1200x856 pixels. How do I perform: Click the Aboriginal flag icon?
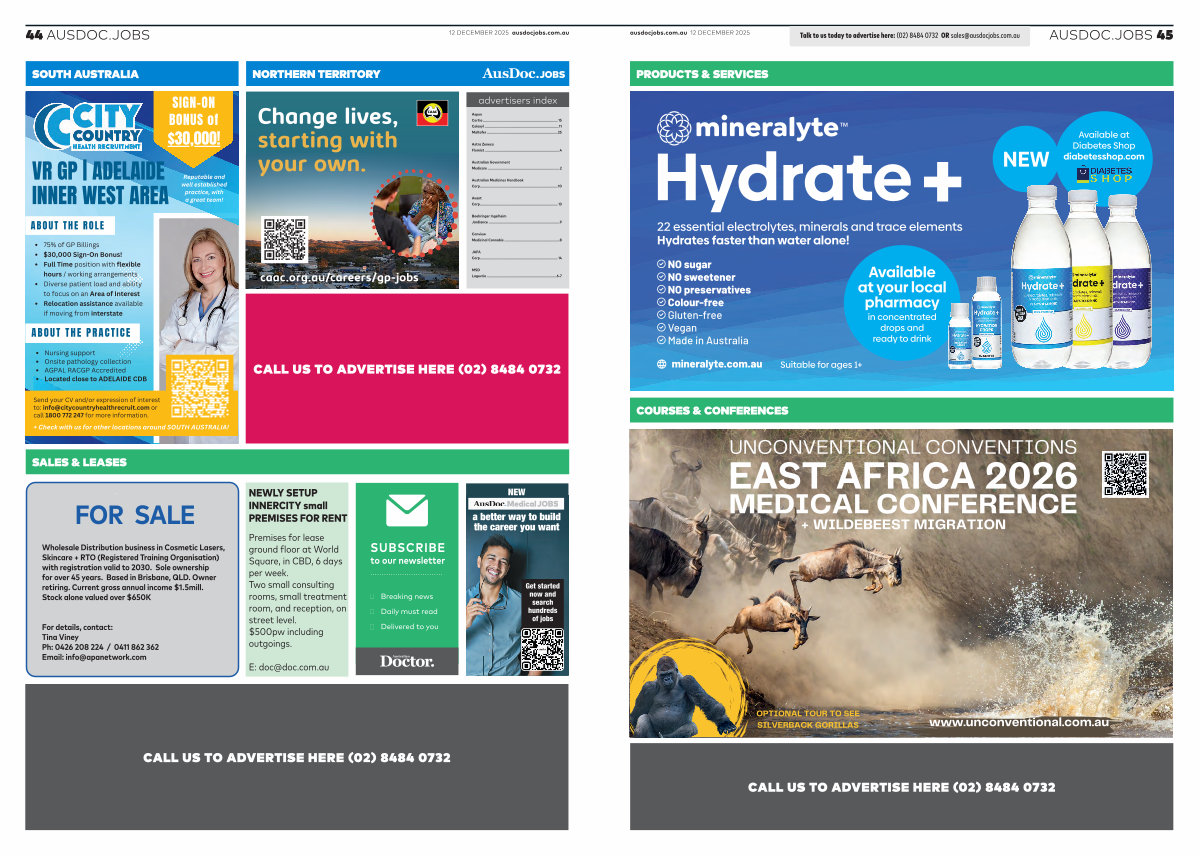(x=432, y=112)
